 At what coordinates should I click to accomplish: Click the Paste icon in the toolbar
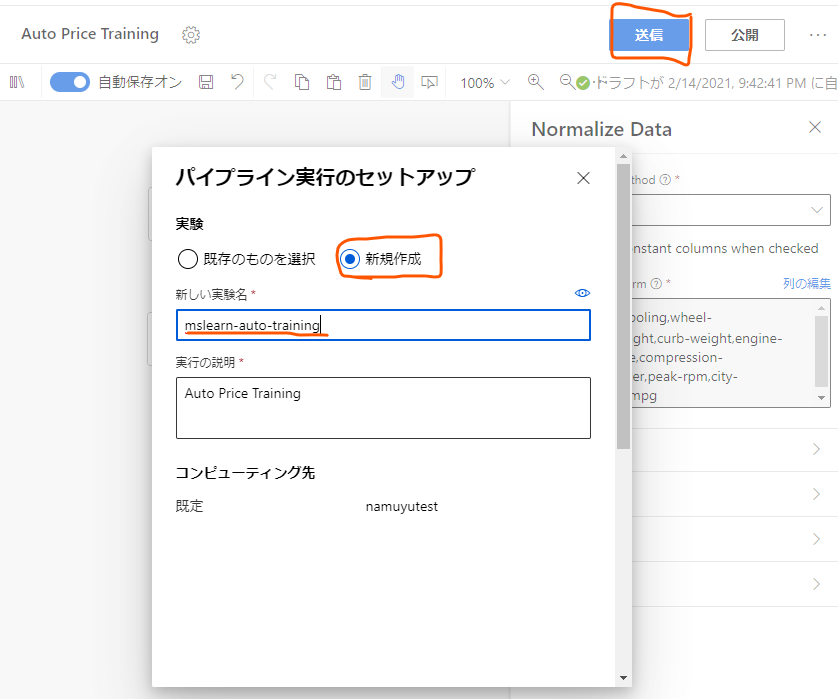pos(333,82)
